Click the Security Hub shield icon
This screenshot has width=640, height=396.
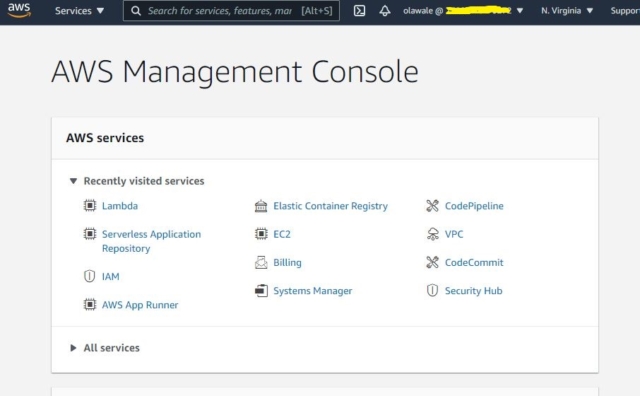(432, 290)
